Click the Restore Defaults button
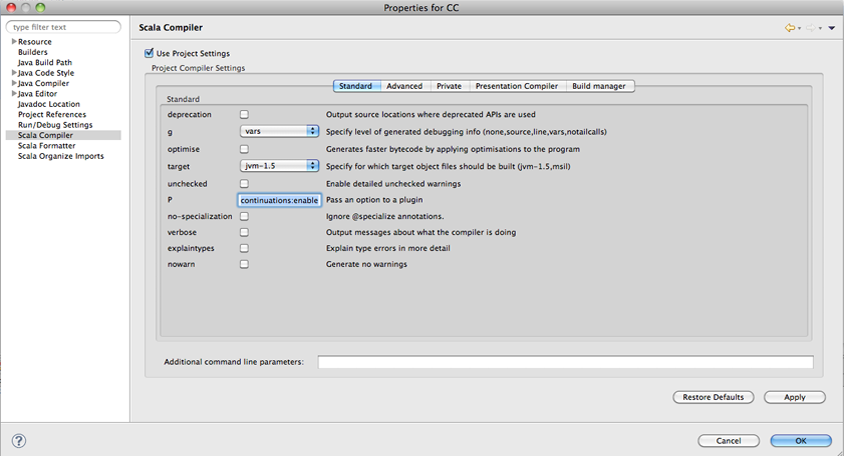This screenshot has width=844, height=458. [713, 397]
